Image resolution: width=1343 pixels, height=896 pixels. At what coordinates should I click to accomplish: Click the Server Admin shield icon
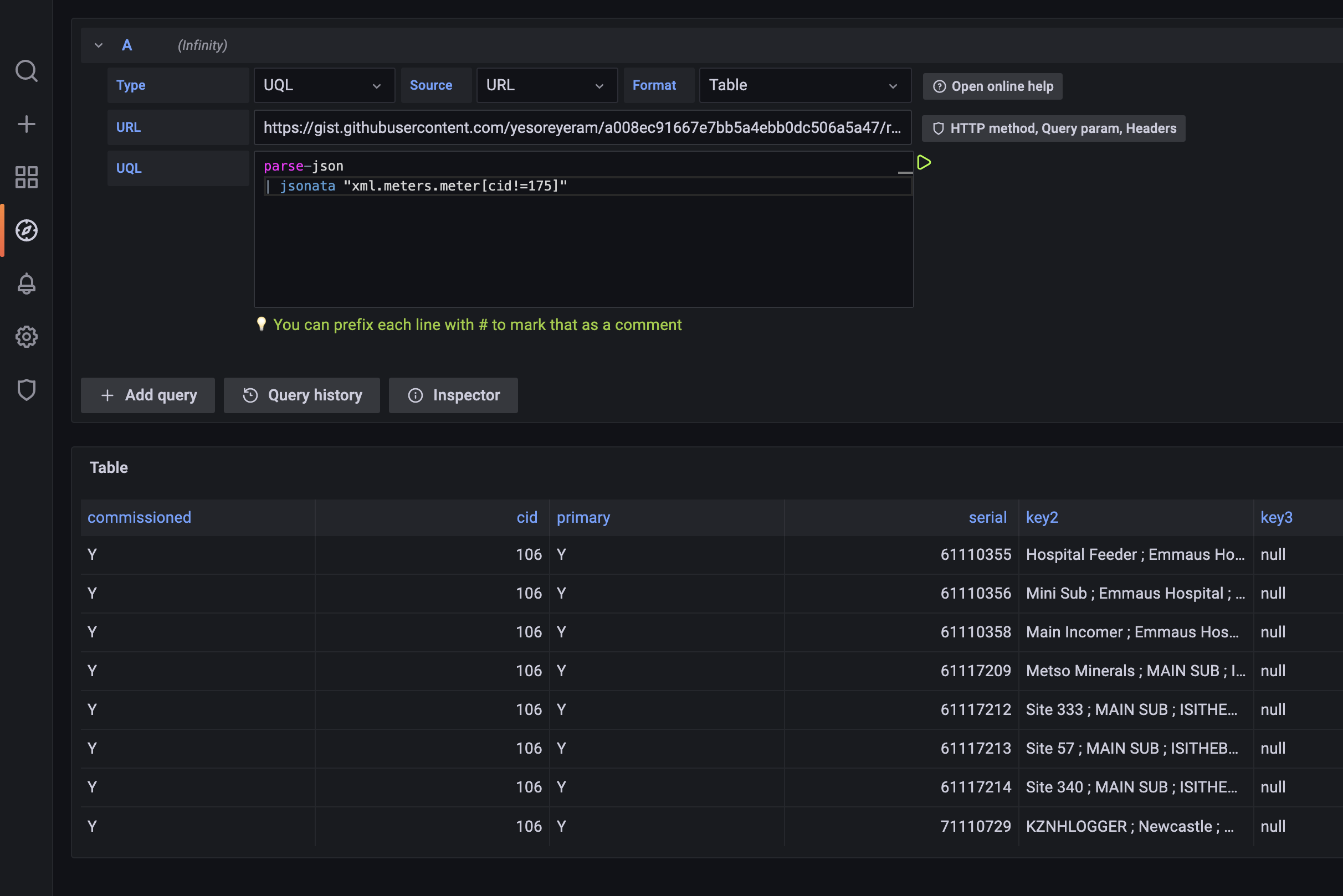[x=26, y=389]
